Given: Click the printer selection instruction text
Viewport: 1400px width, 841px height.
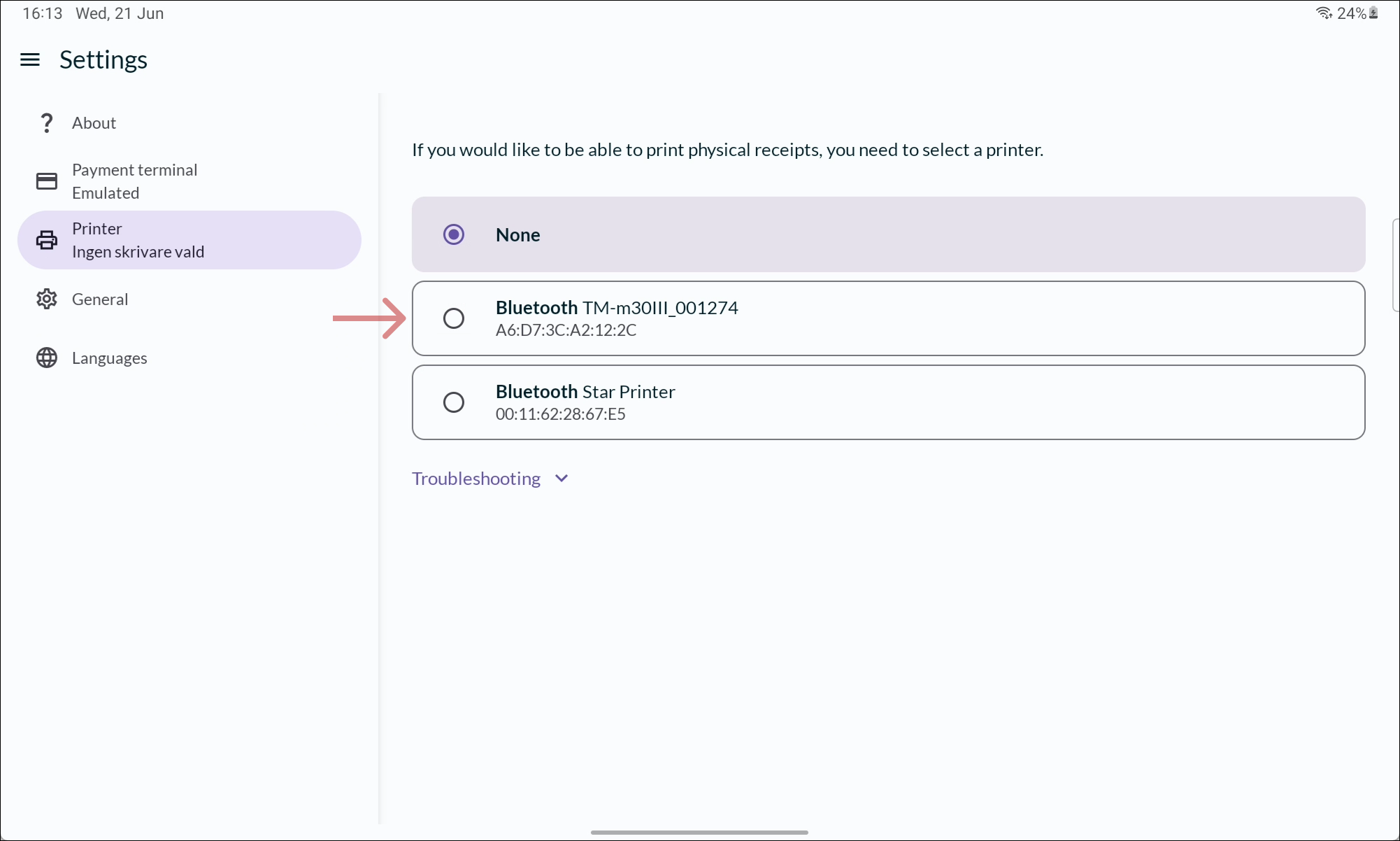Looking at the screenshot, I should (727, 150).
